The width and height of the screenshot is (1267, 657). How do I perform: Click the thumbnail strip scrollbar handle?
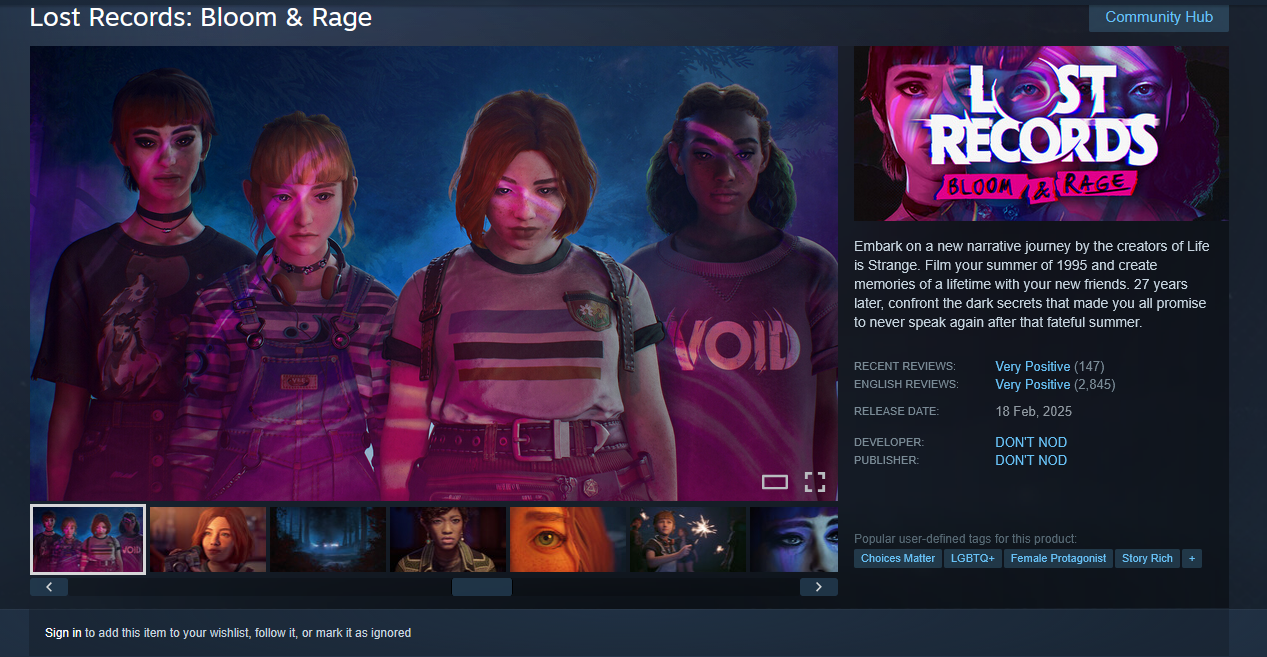coord(482,587)
